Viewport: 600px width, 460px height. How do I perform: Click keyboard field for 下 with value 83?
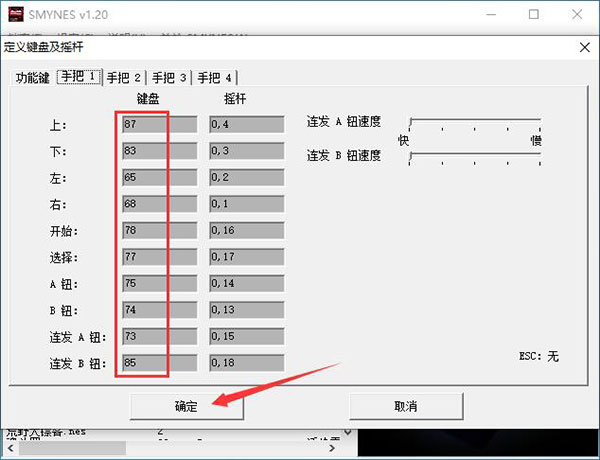point(160,151)
